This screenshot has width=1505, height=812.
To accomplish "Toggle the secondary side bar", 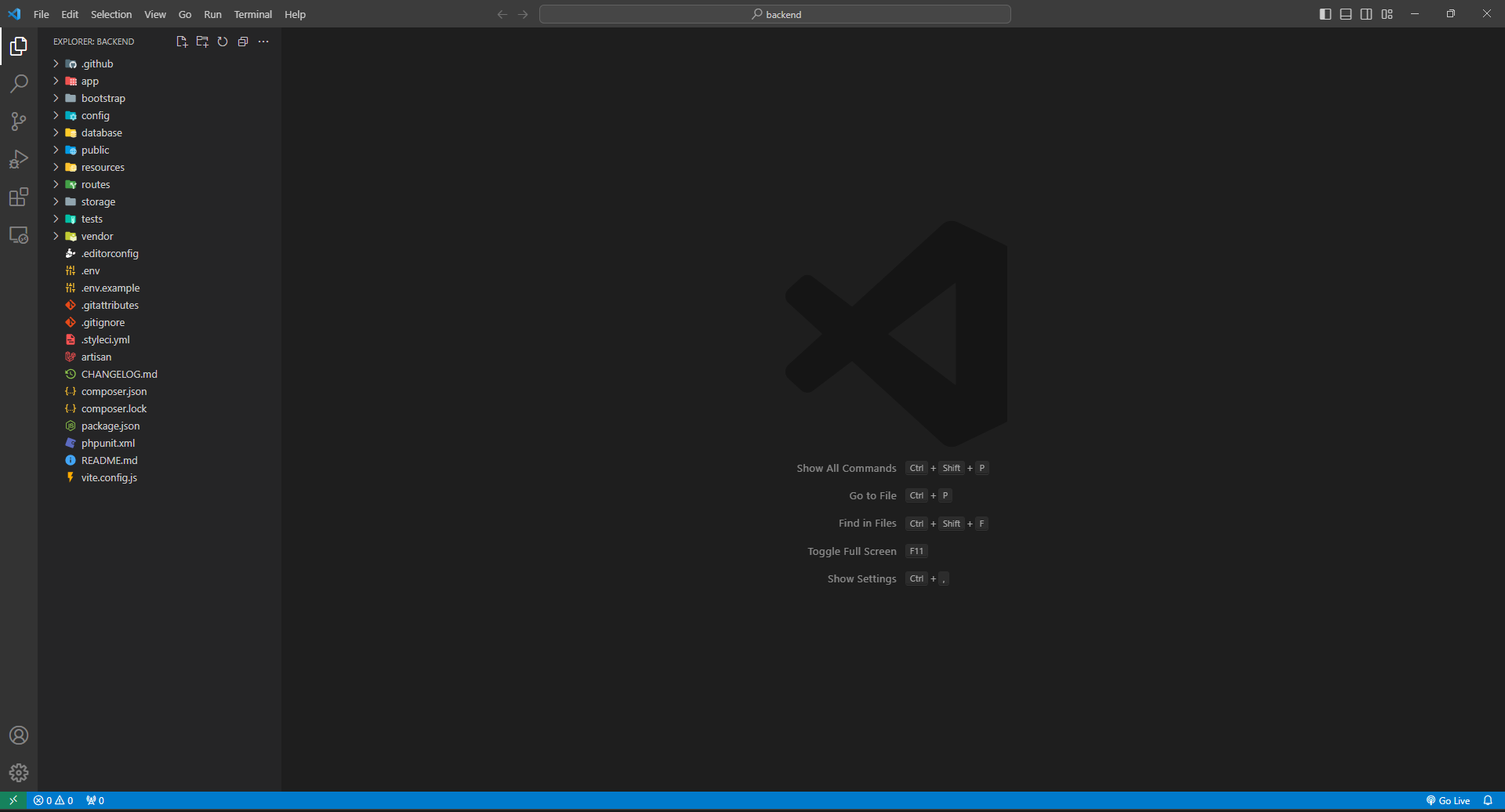I will pyautogui.click(x=1366, y=14).
